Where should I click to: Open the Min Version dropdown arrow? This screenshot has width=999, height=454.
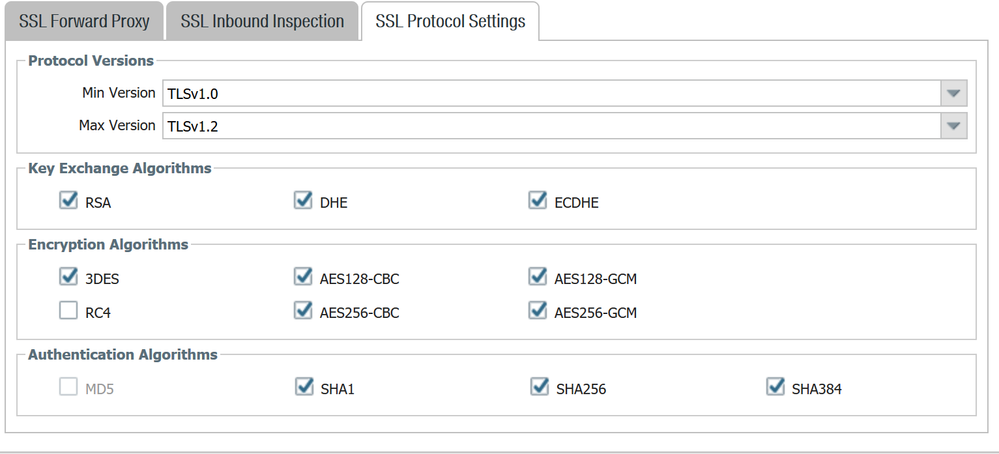[x=954, y=94]
